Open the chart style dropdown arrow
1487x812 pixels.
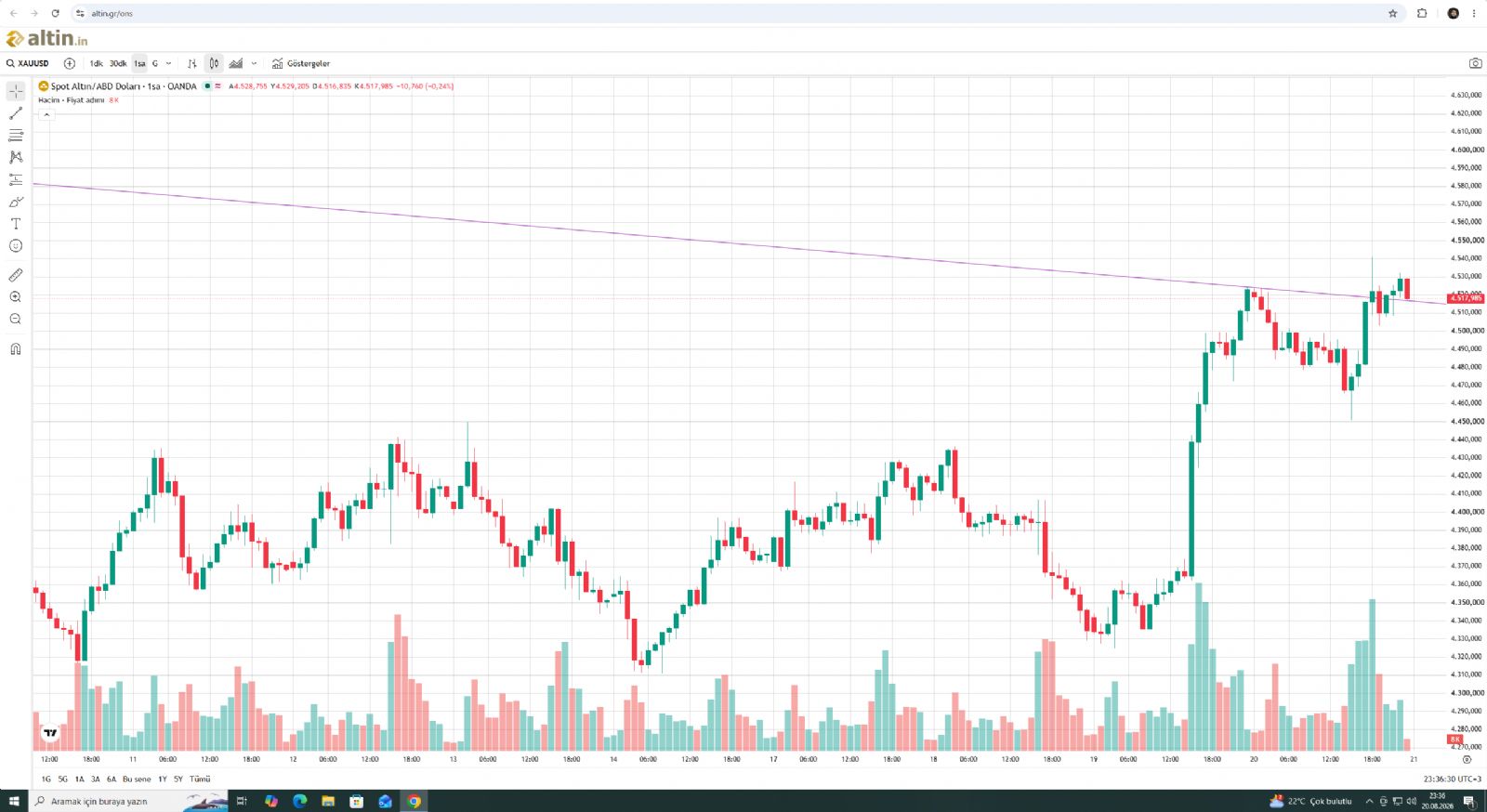pyautogui.click(x=254, y=63)
